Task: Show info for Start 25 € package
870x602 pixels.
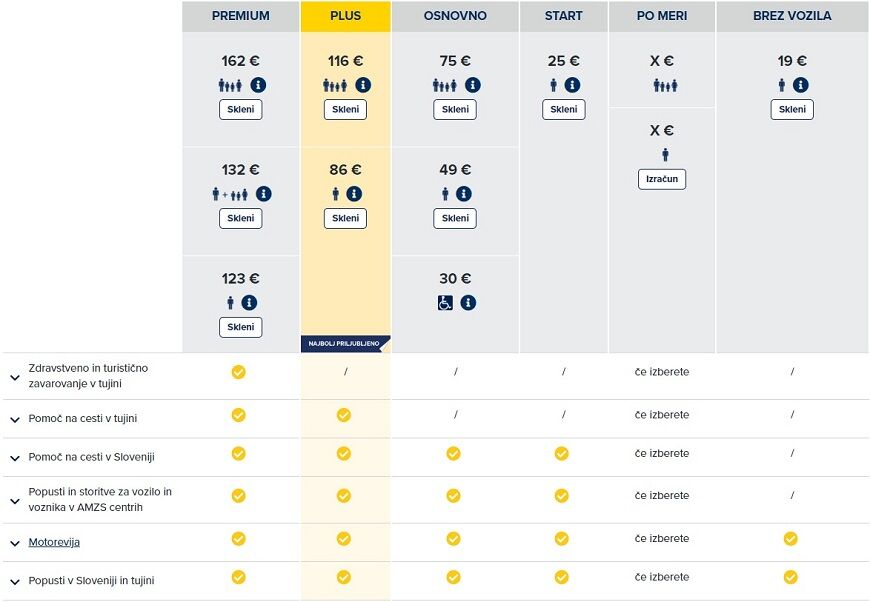Action: click(572, 85)
